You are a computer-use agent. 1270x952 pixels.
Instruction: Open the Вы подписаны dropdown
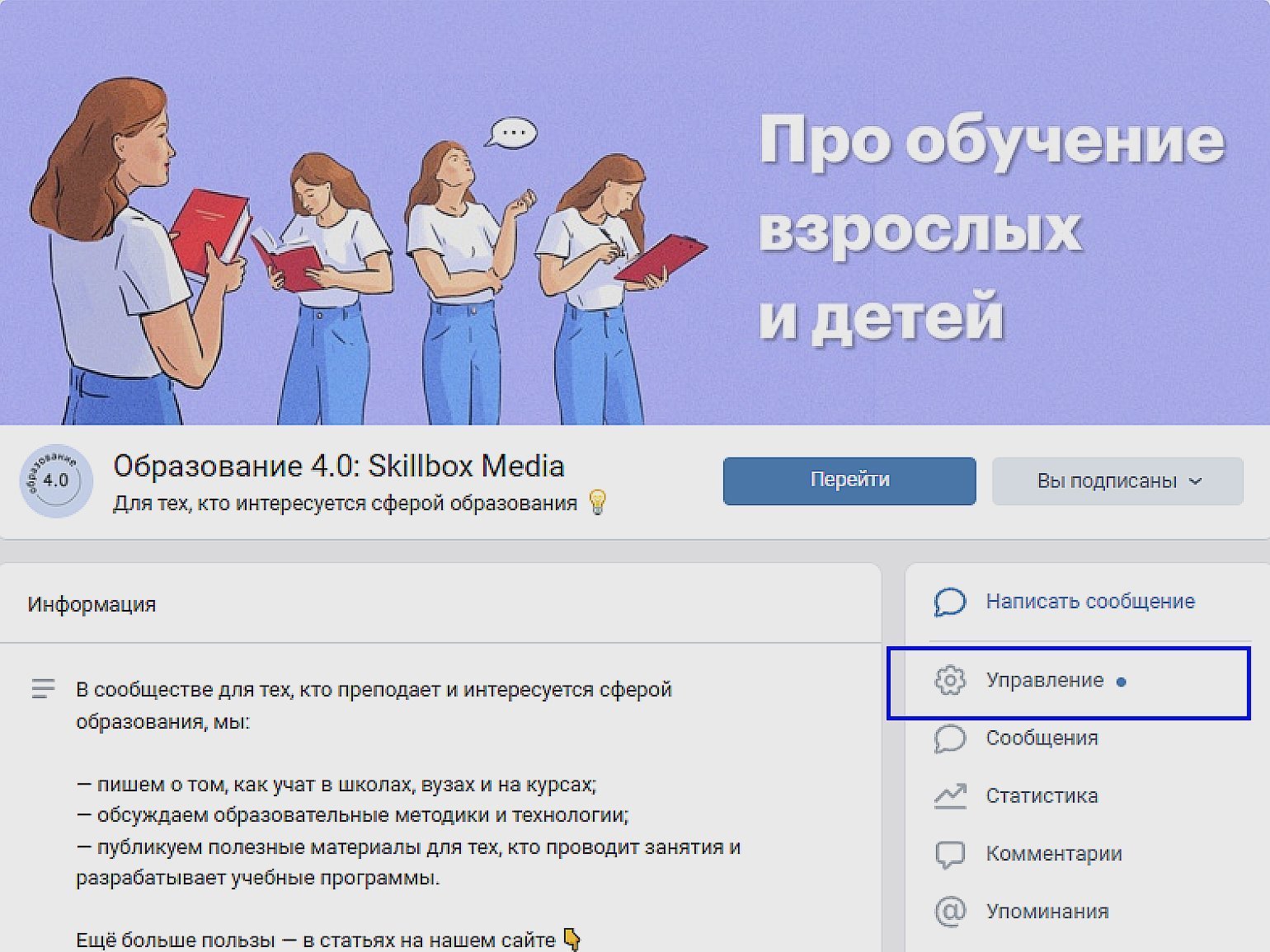(1117, 481)
